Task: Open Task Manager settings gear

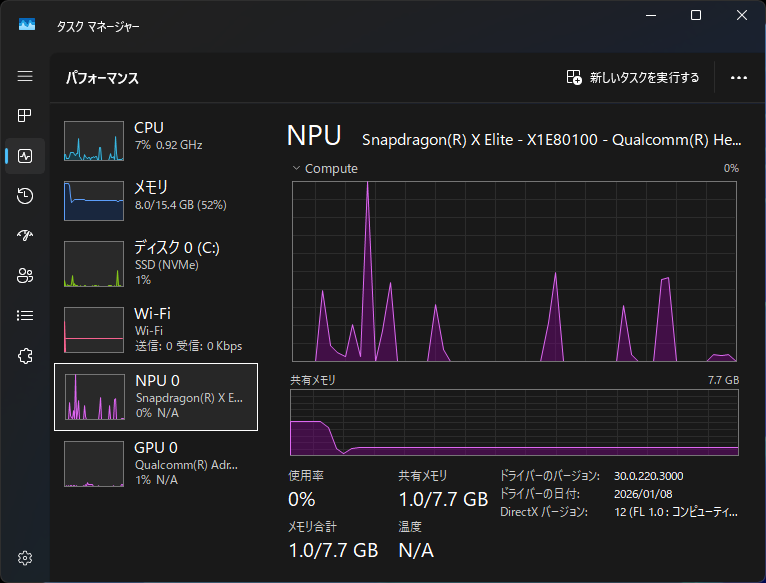Action: point(25,558)
